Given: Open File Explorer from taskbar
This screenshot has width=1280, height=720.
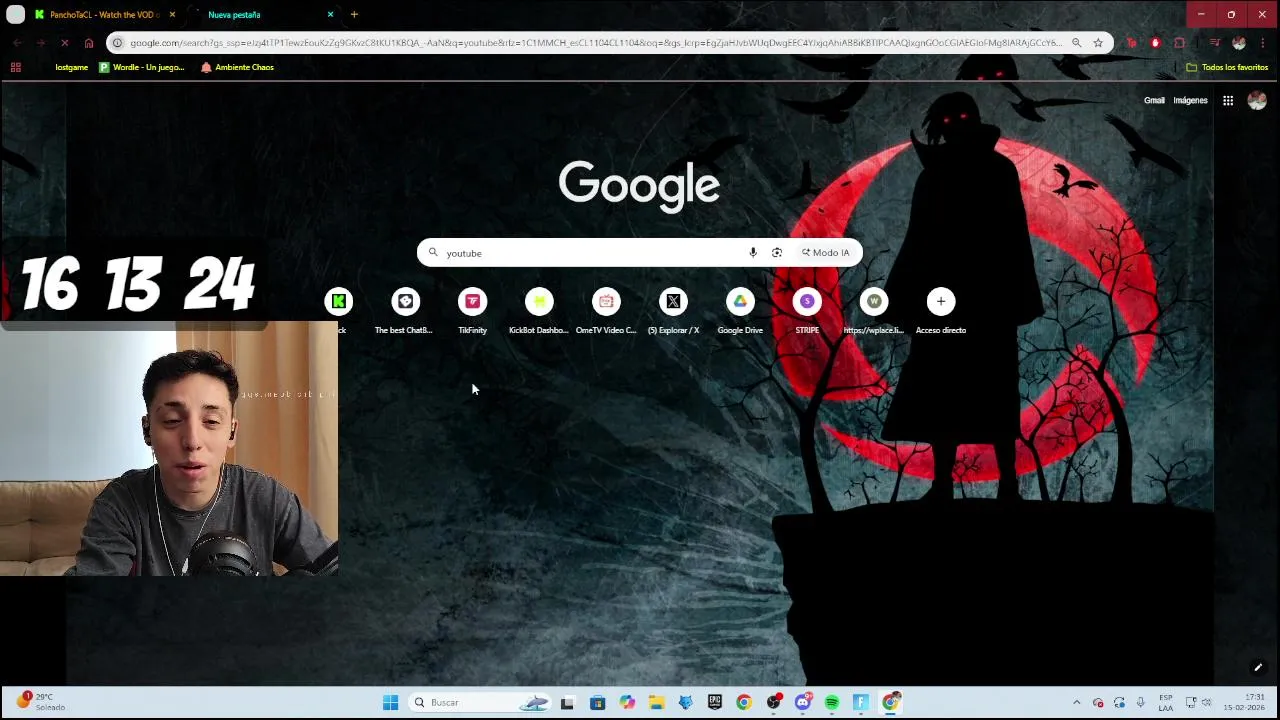Looking at the screenshot, I should (x=656, y=702).
